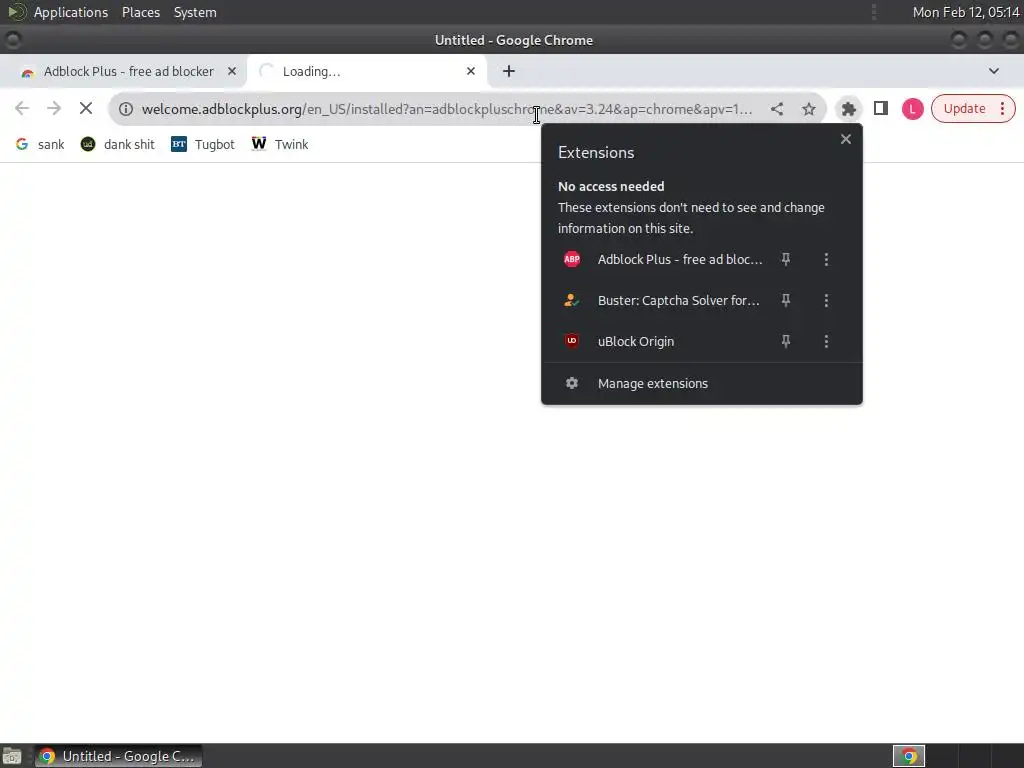Viewport: 1024px width, 768px height.
Task: Stop loading the page
Action: coord(86,108)
